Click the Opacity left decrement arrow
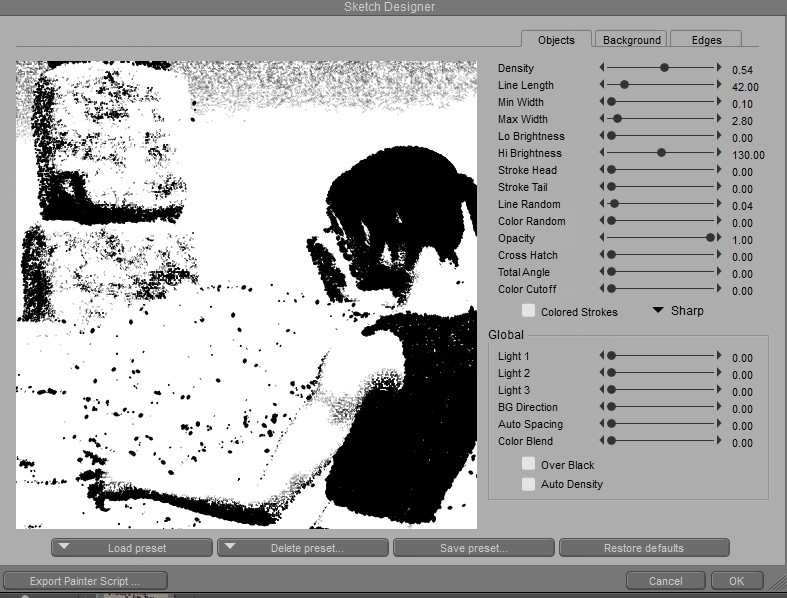The image size is (787, 598). tap(602, 237)
